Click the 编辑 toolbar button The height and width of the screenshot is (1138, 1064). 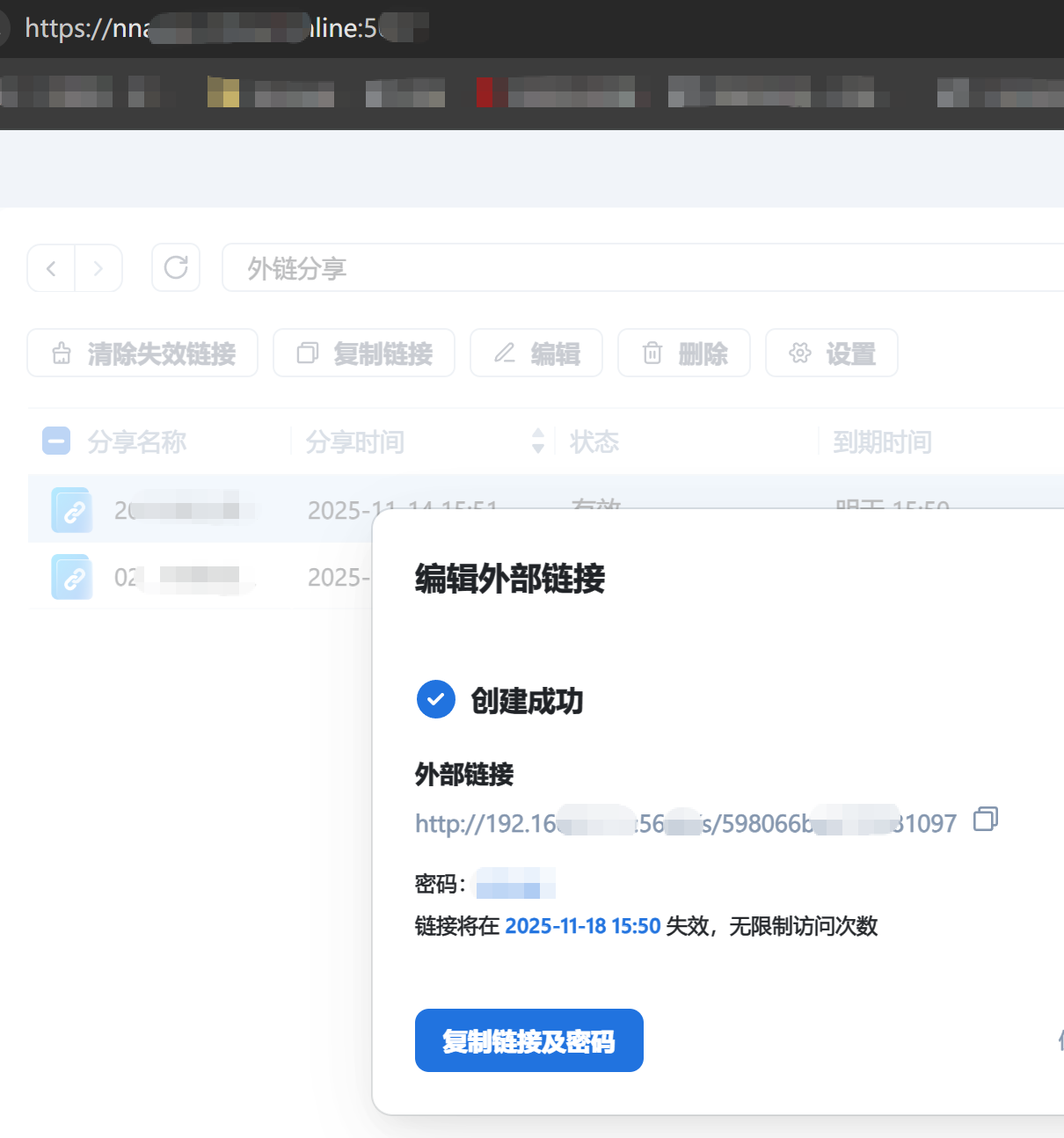536,354
